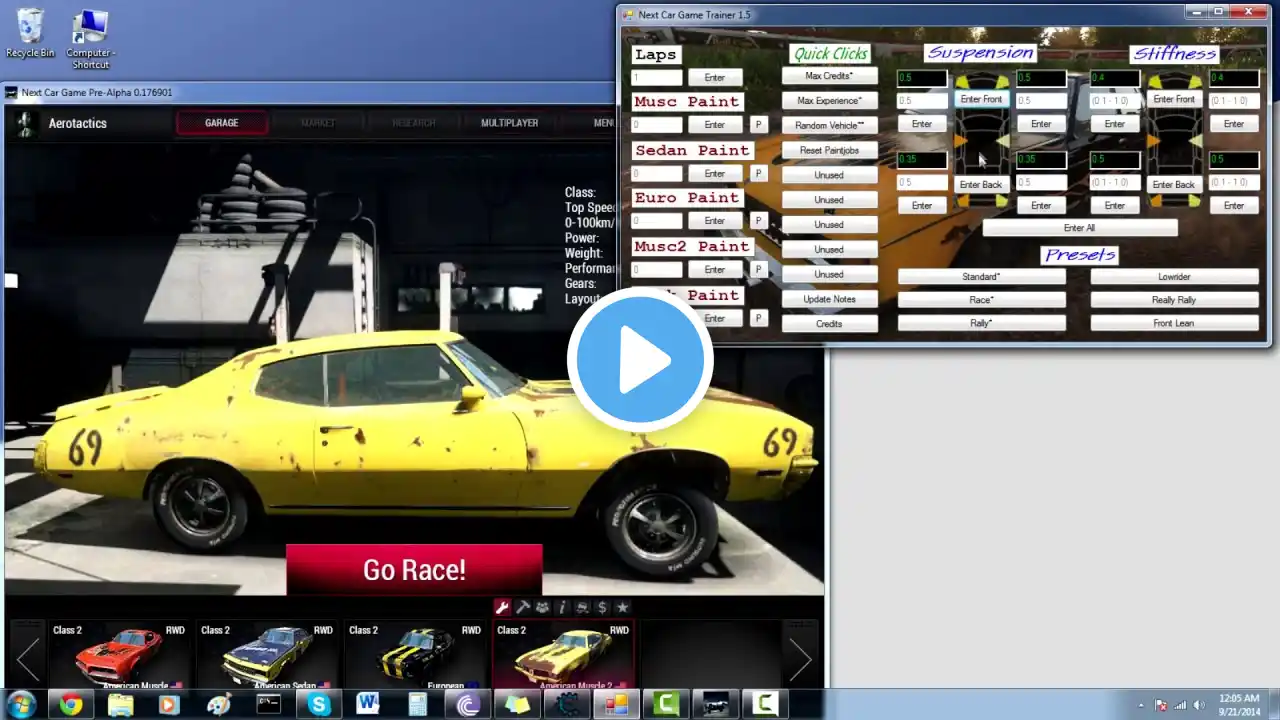Apply the Standard* preset
1280x720 pixels.
981,277
